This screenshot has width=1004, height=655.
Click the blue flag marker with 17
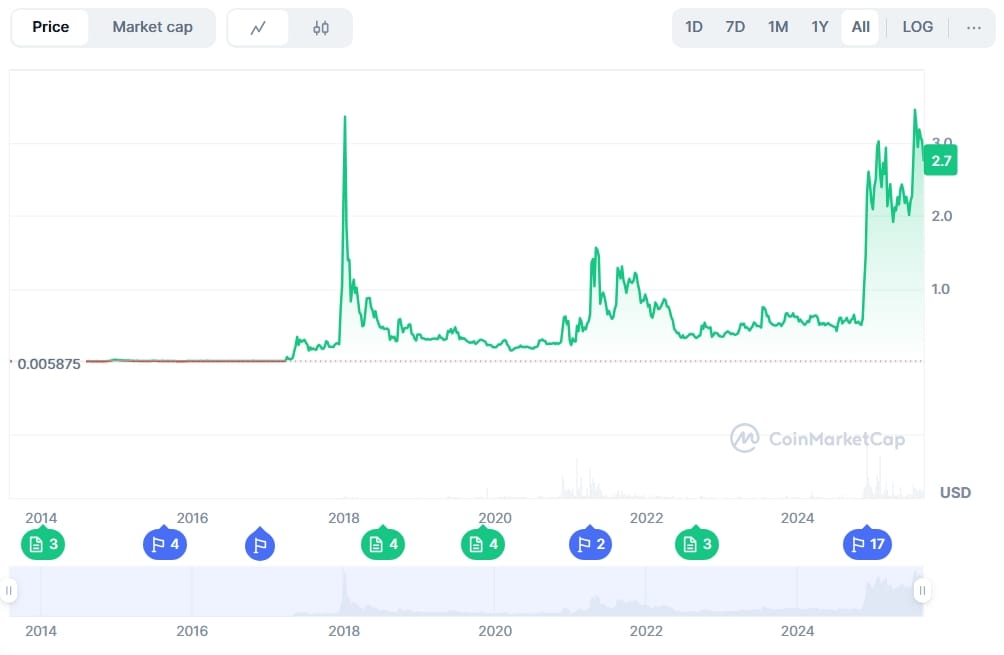click(866, 544)
